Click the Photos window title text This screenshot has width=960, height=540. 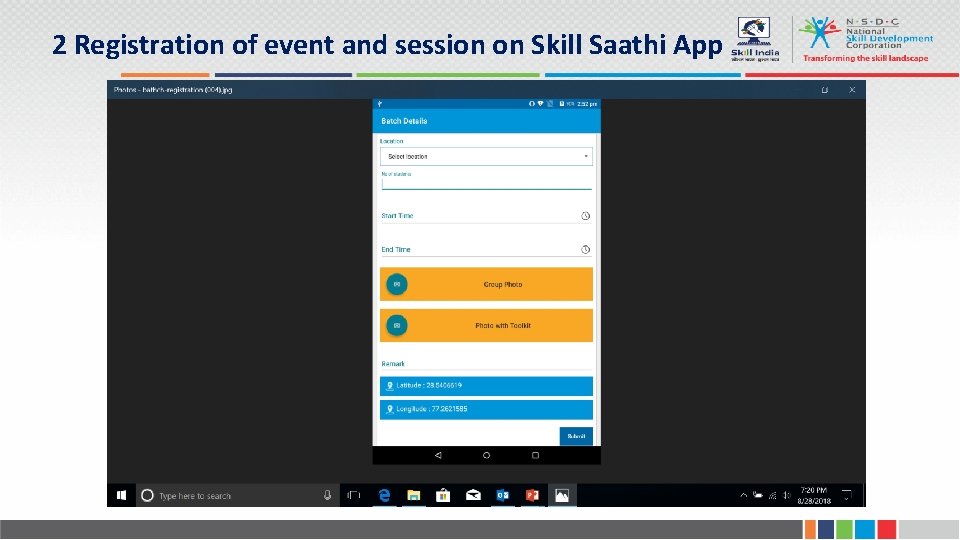click(173, 89)
